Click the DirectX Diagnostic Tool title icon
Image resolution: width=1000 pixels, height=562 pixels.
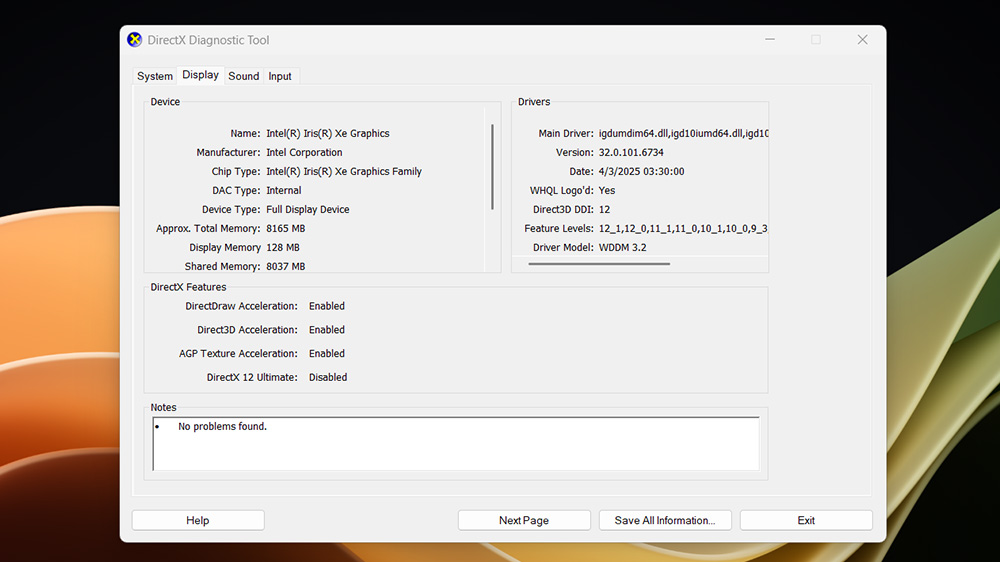click(135, 40)
